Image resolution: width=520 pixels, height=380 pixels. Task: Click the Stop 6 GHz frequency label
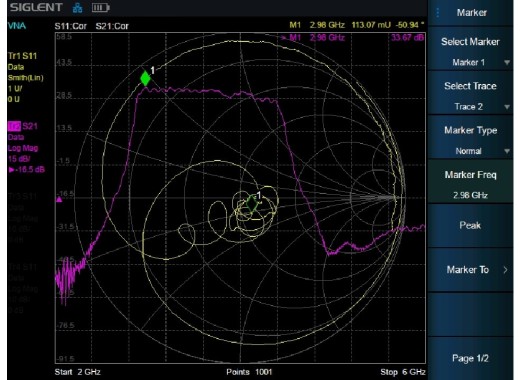(x=403, y=372)
